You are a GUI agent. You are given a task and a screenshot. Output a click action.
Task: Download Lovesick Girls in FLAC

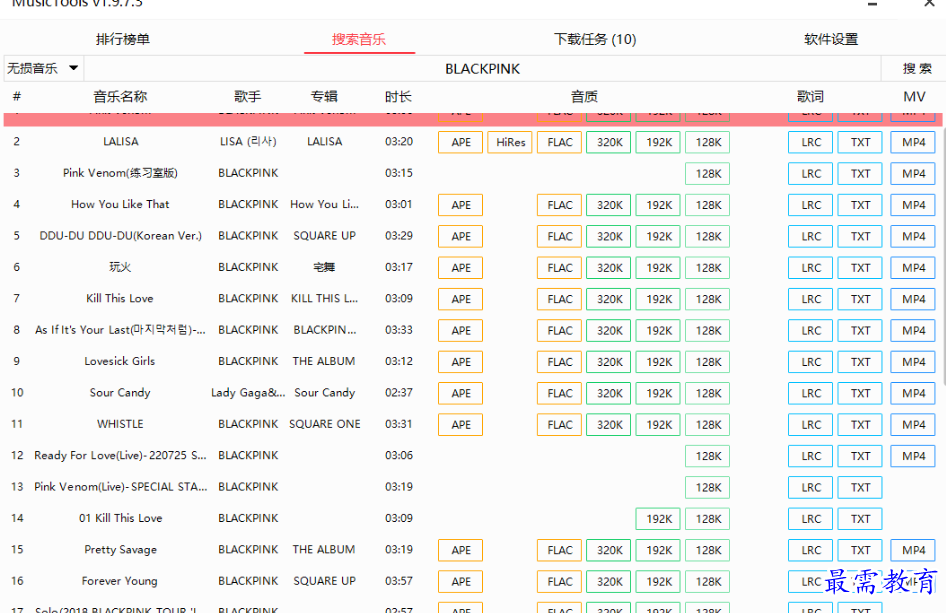tap(559, 362)
